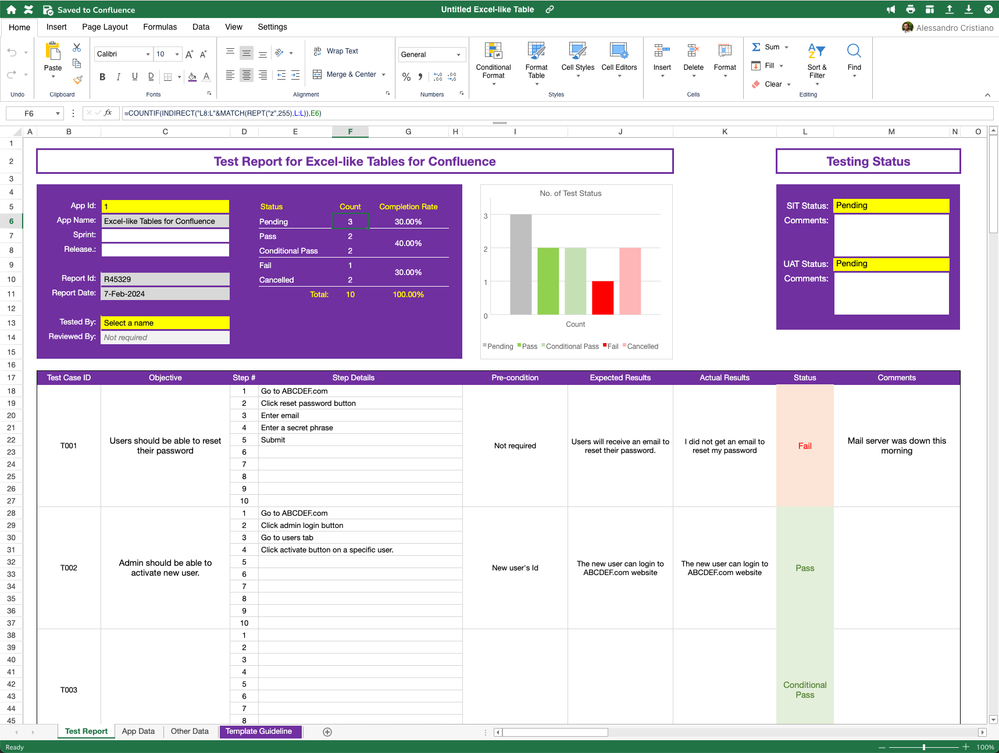Open the App Data sheet tab
The image size is (999, 753).
138,731
